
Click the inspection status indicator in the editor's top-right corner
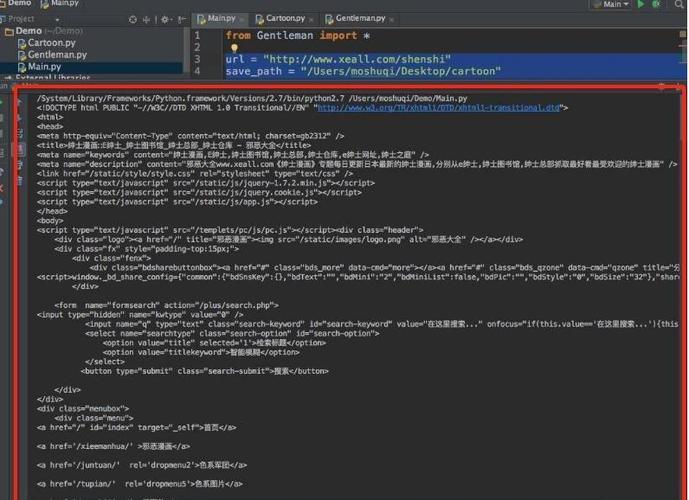tap(682, 34)
